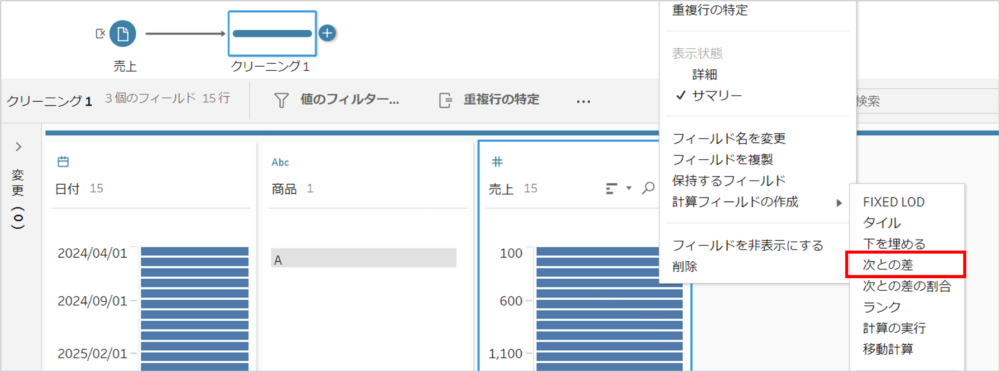Click the クリーニング1 label under the step
Viewport: 1000px width, 372px height.
(x=270, y=66)
